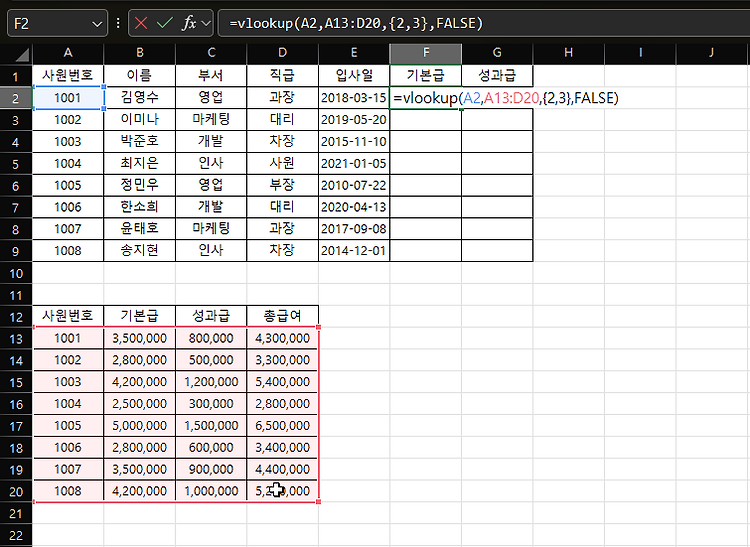Select column G header

(x=497, y=53)
